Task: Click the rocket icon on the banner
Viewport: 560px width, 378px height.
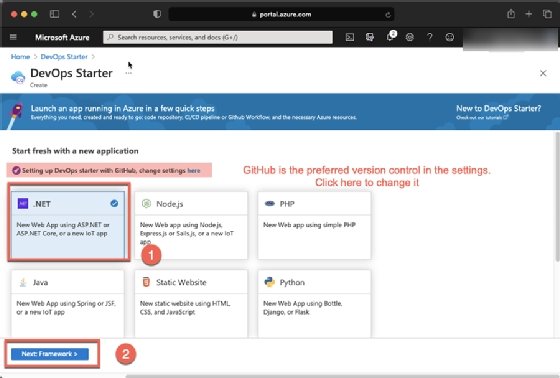Action: 15,116
